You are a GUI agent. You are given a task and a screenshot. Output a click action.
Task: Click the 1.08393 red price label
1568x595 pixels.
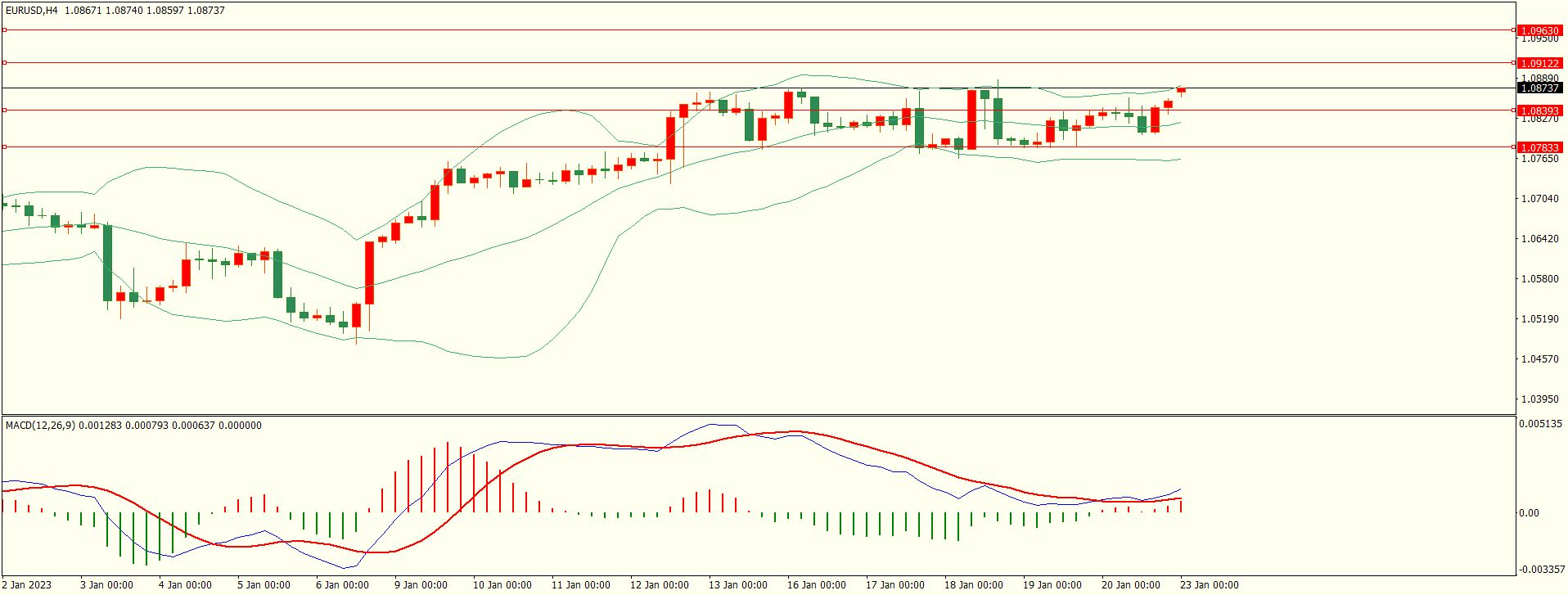(x=1539, y=110)
